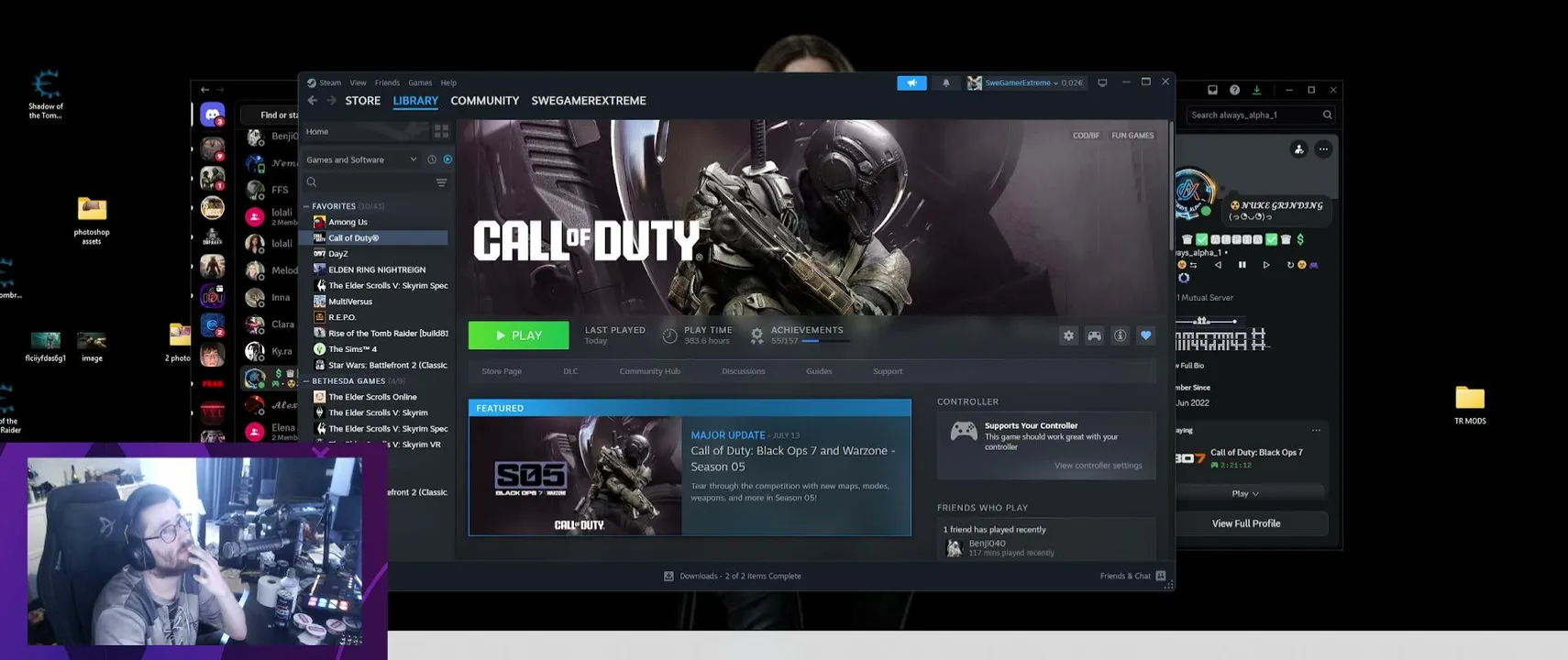Go forward with Steam's forward arrow

tap(331, 101)
